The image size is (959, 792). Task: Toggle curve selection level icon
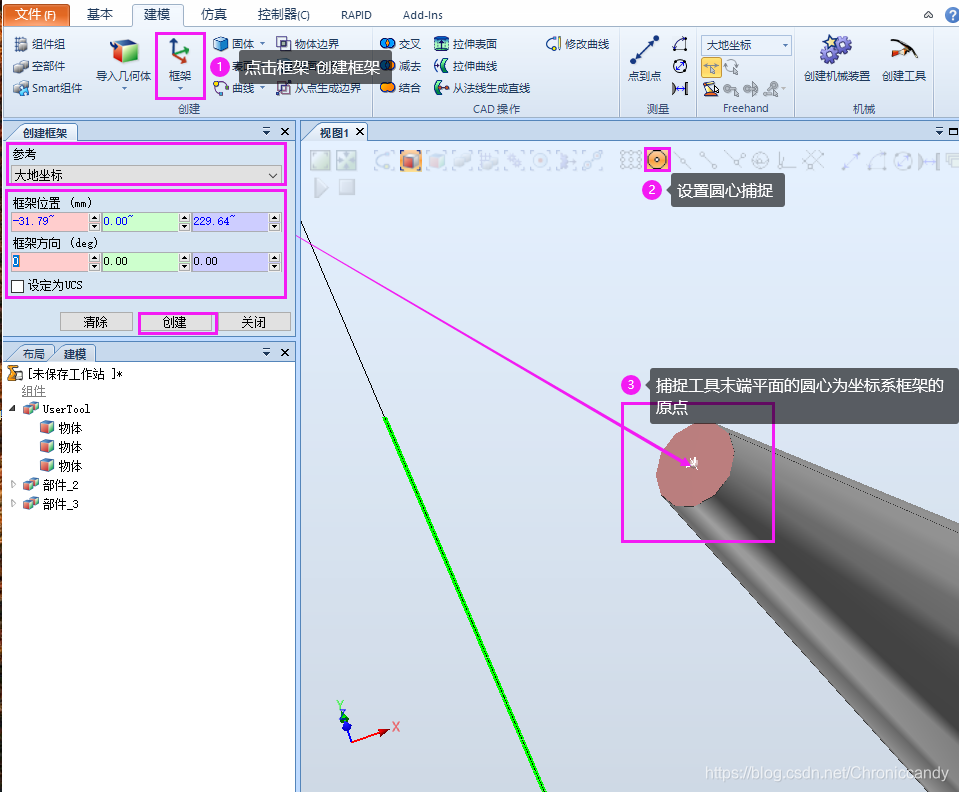tap(384, 160)
